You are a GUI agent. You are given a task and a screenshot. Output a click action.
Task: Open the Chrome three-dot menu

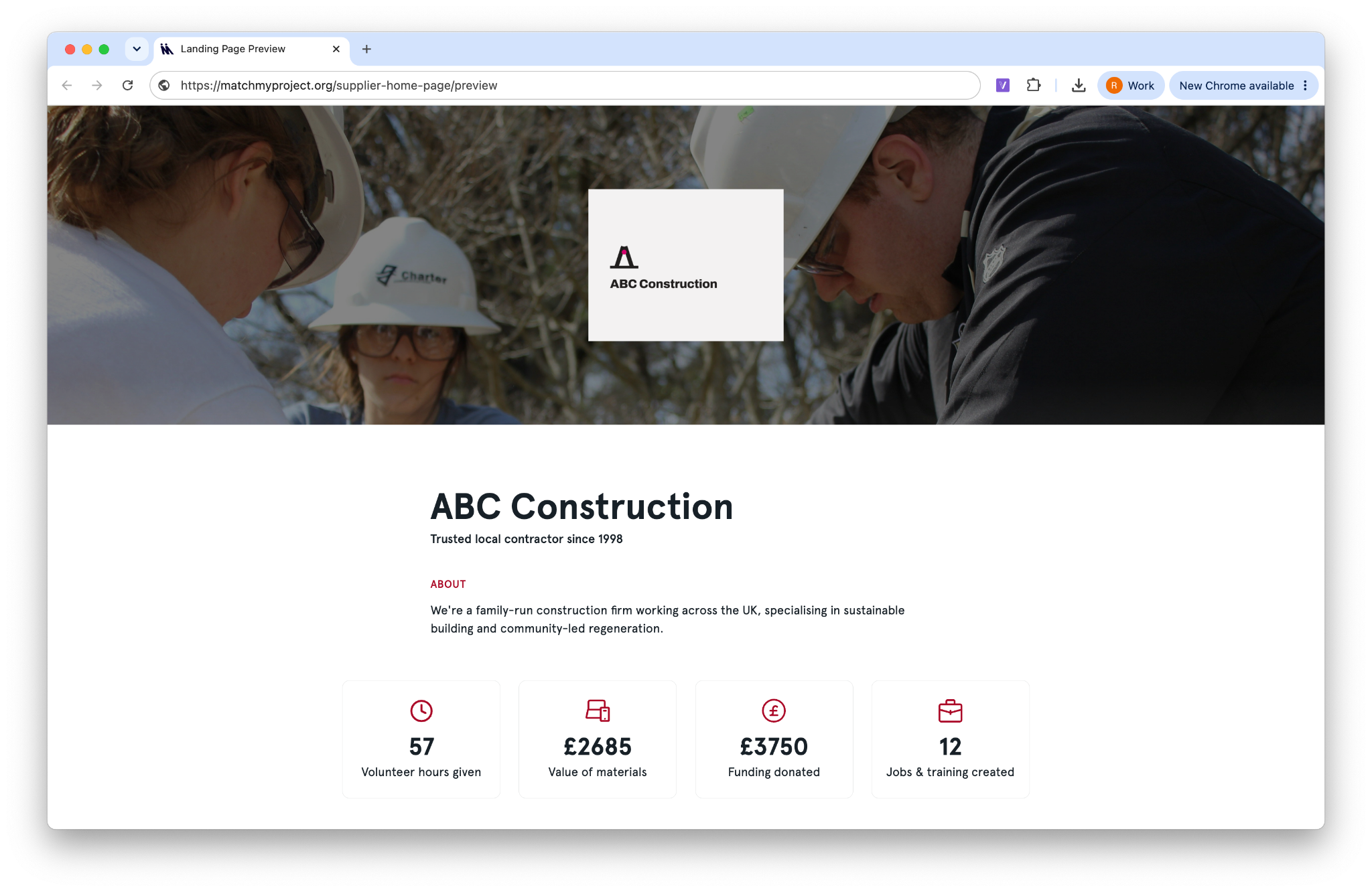[1305, 85]
